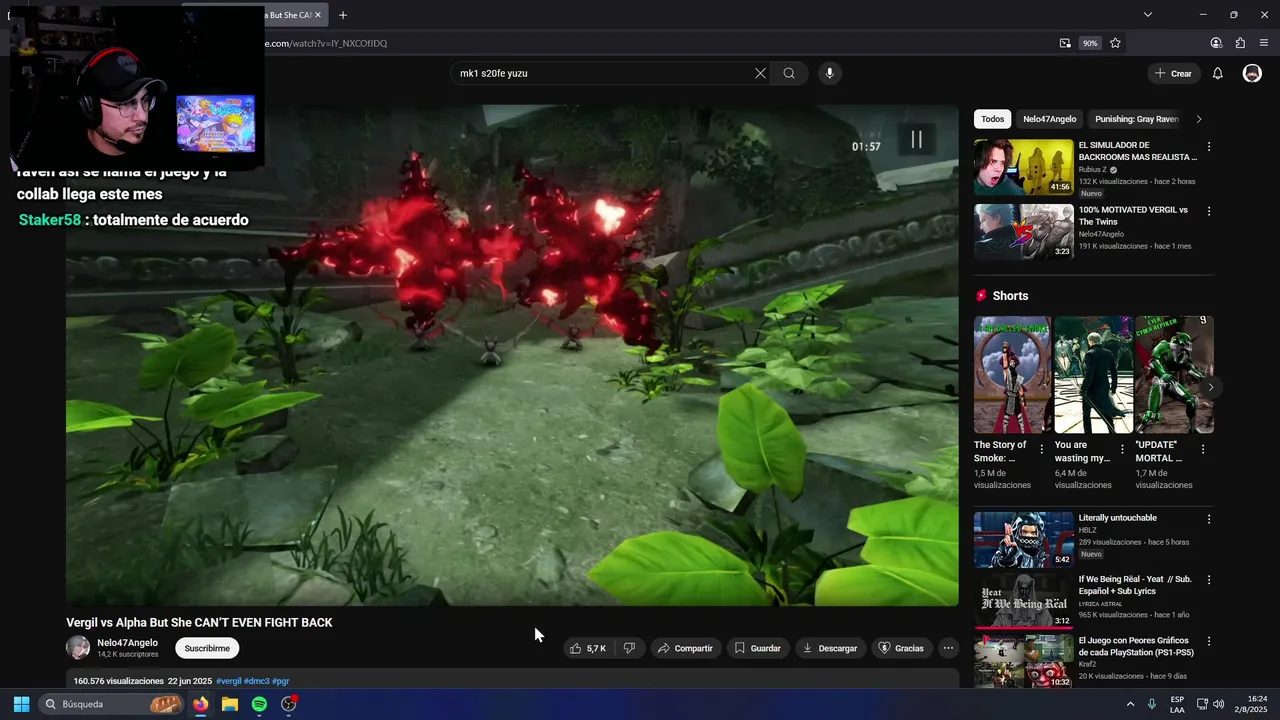Open the volume control in system tray

1218,704
